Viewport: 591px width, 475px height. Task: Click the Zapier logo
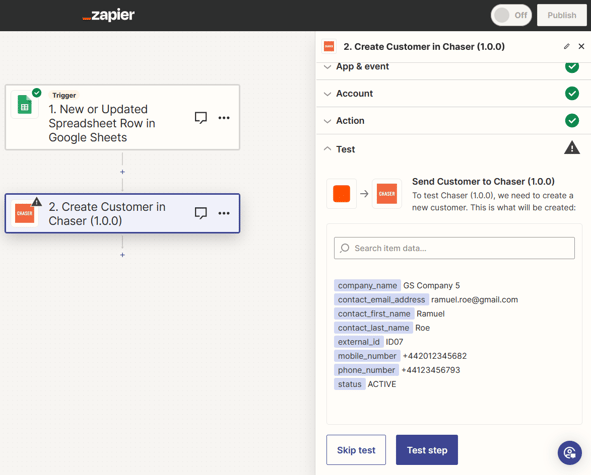pyautogui.click(x=109, y=15)
